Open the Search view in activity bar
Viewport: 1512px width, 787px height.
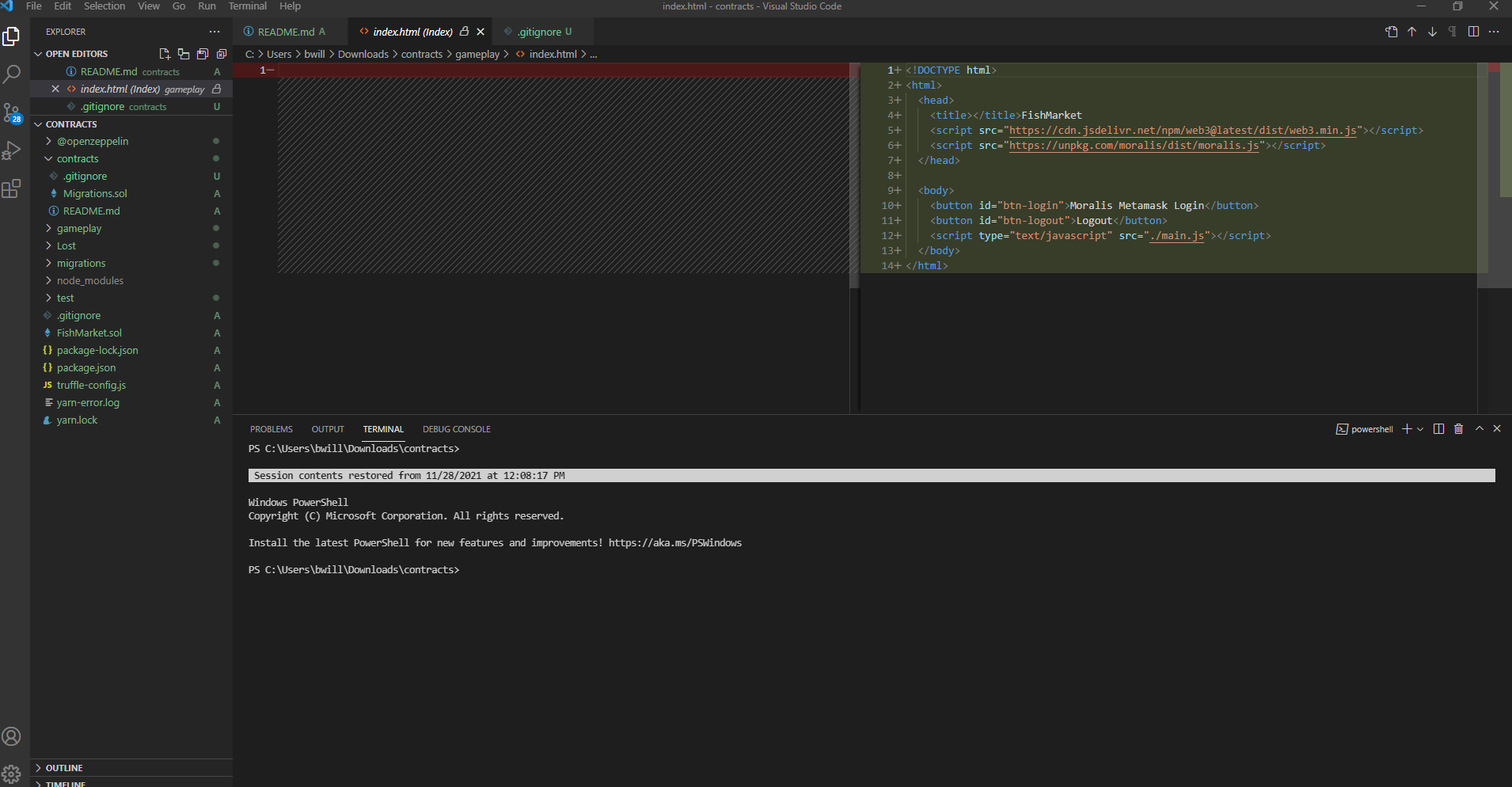coord(12,74)
